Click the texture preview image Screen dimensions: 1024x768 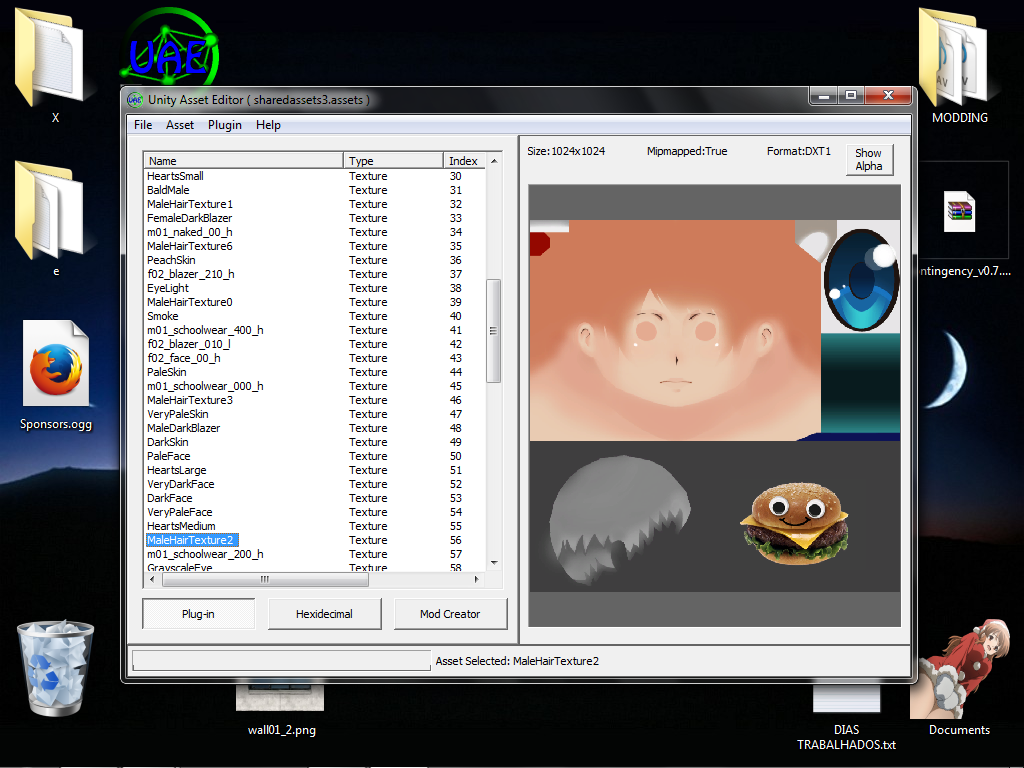click(714, 406)
